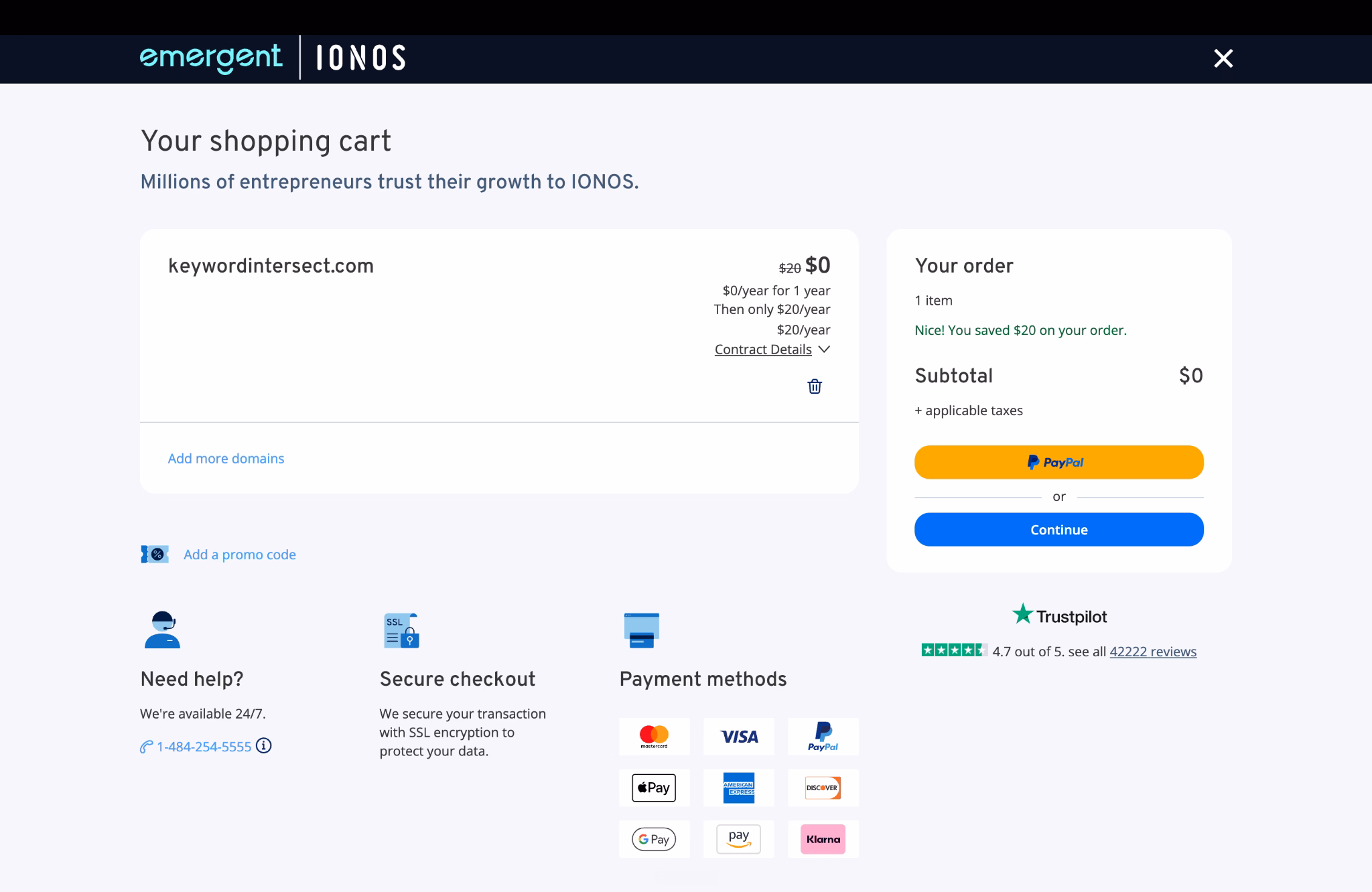Click 'Then only $20/year' text
The height and width of the screenshot is (892, 1372).
772,309
